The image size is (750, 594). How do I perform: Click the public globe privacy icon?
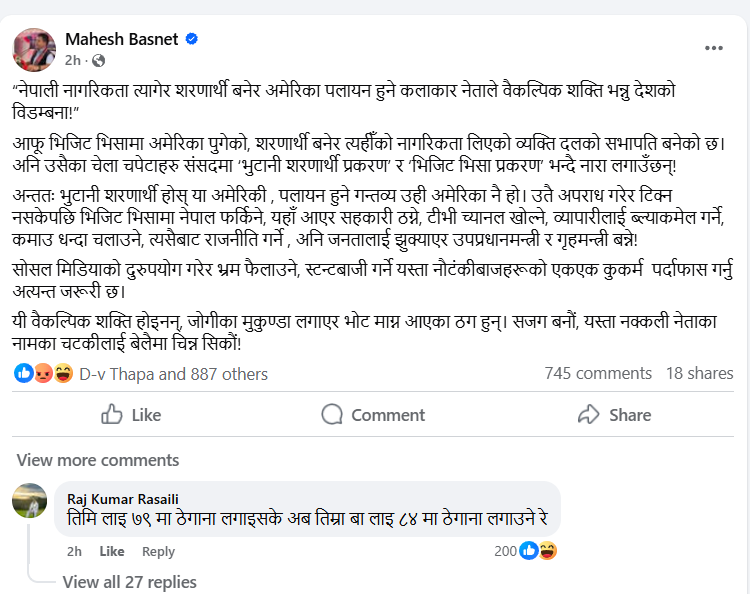[94, 60]
